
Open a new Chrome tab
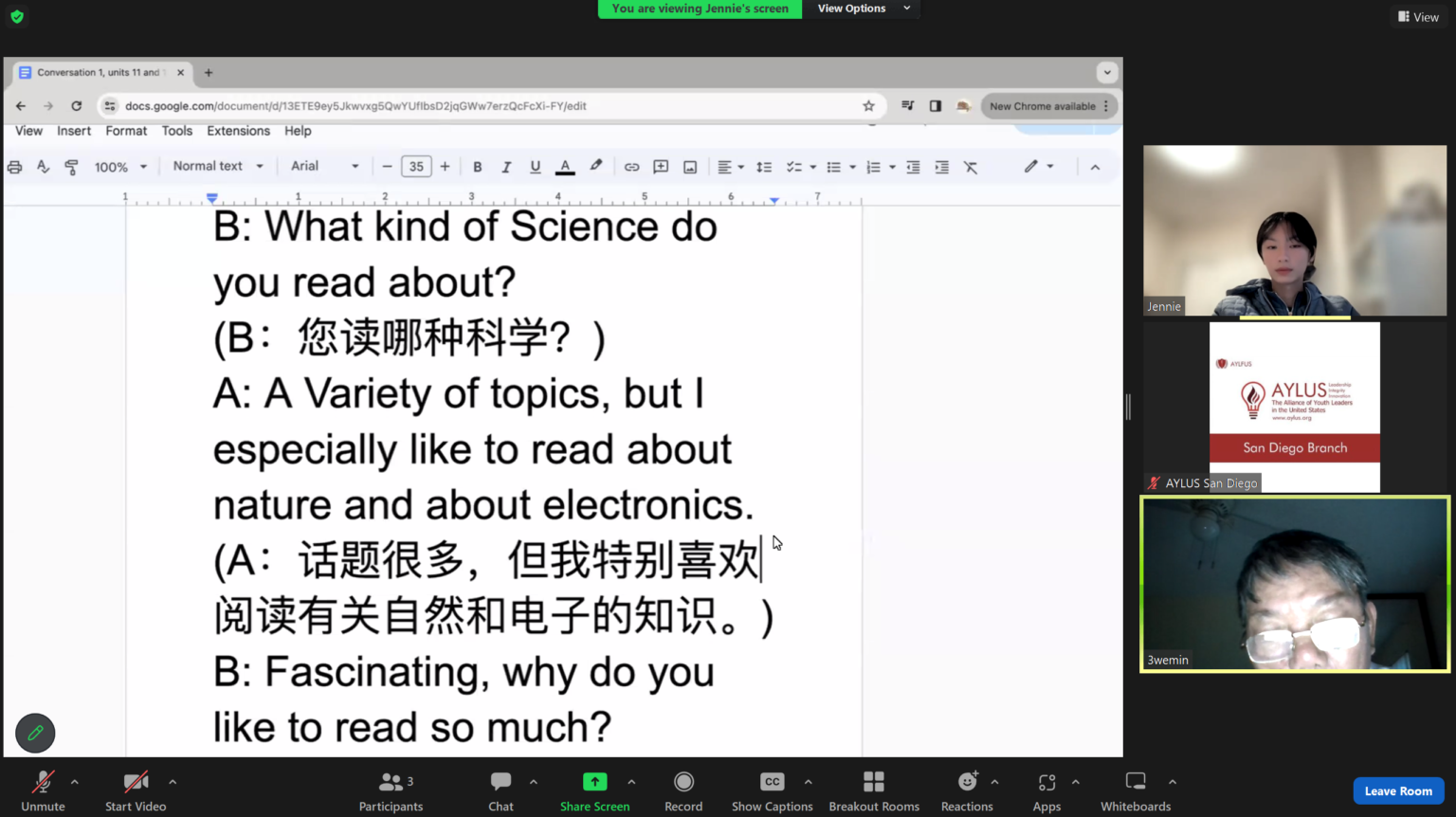tap(209, 72)
